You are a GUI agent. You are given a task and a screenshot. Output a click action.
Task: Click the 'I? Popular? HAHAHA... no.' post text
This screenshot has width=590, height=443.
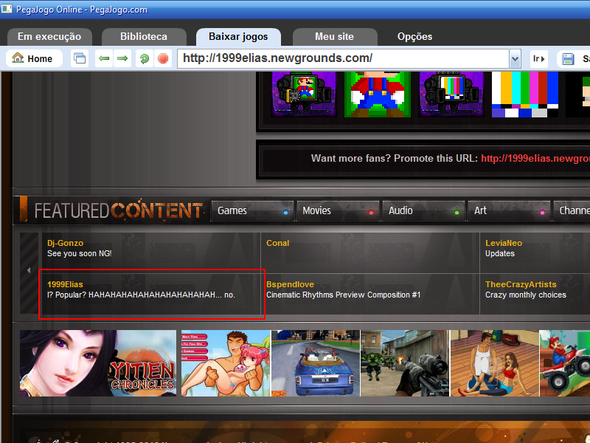[x=141, y=295]
